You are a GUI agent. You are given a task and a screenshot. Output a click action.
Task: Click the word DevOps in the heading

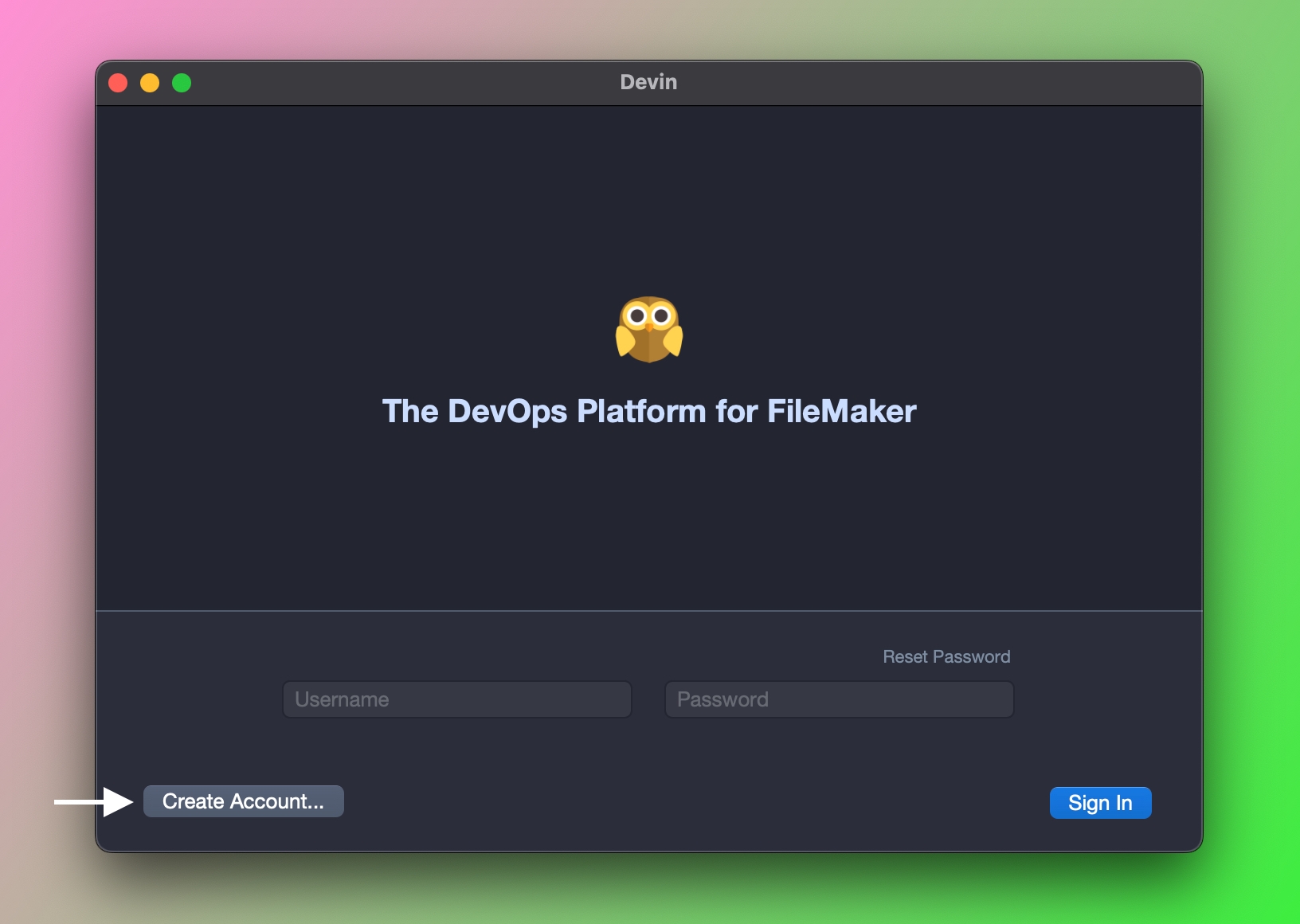[507, 412]
